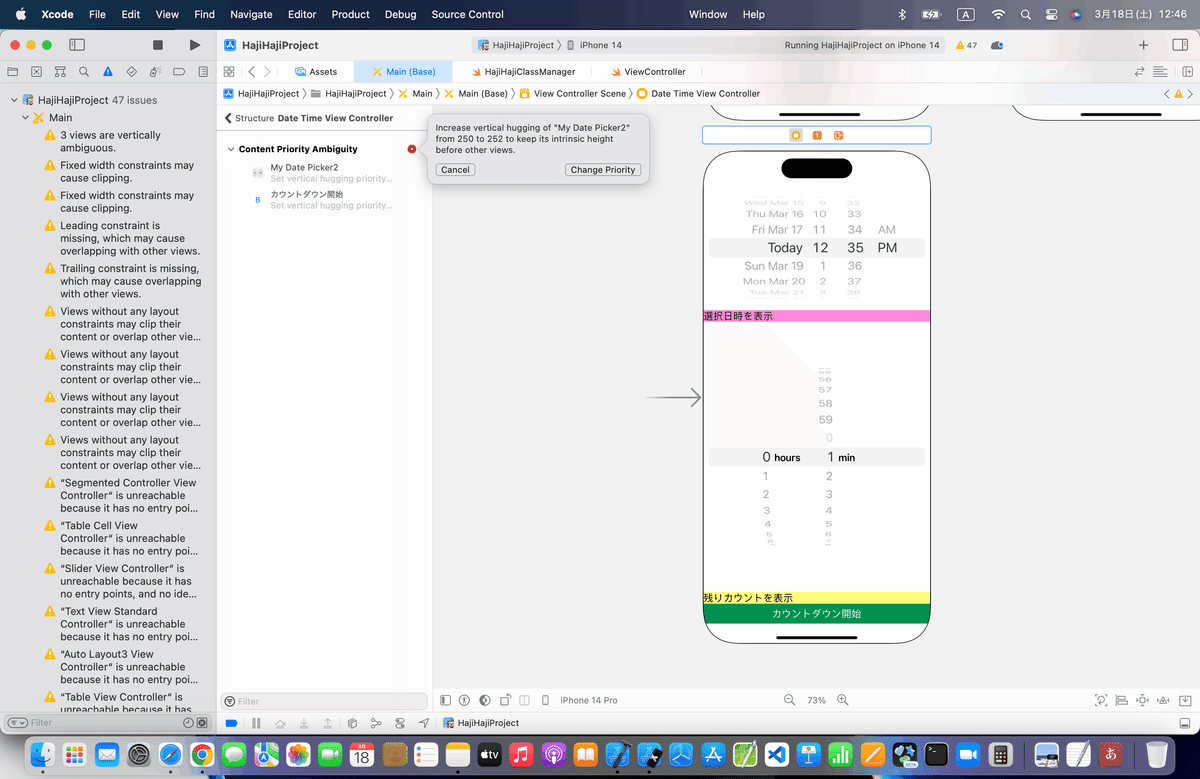Open Resolve Auto Layout Issues tool
The height and width of the screenshot is (779, 1200).
coord(1164,700)
